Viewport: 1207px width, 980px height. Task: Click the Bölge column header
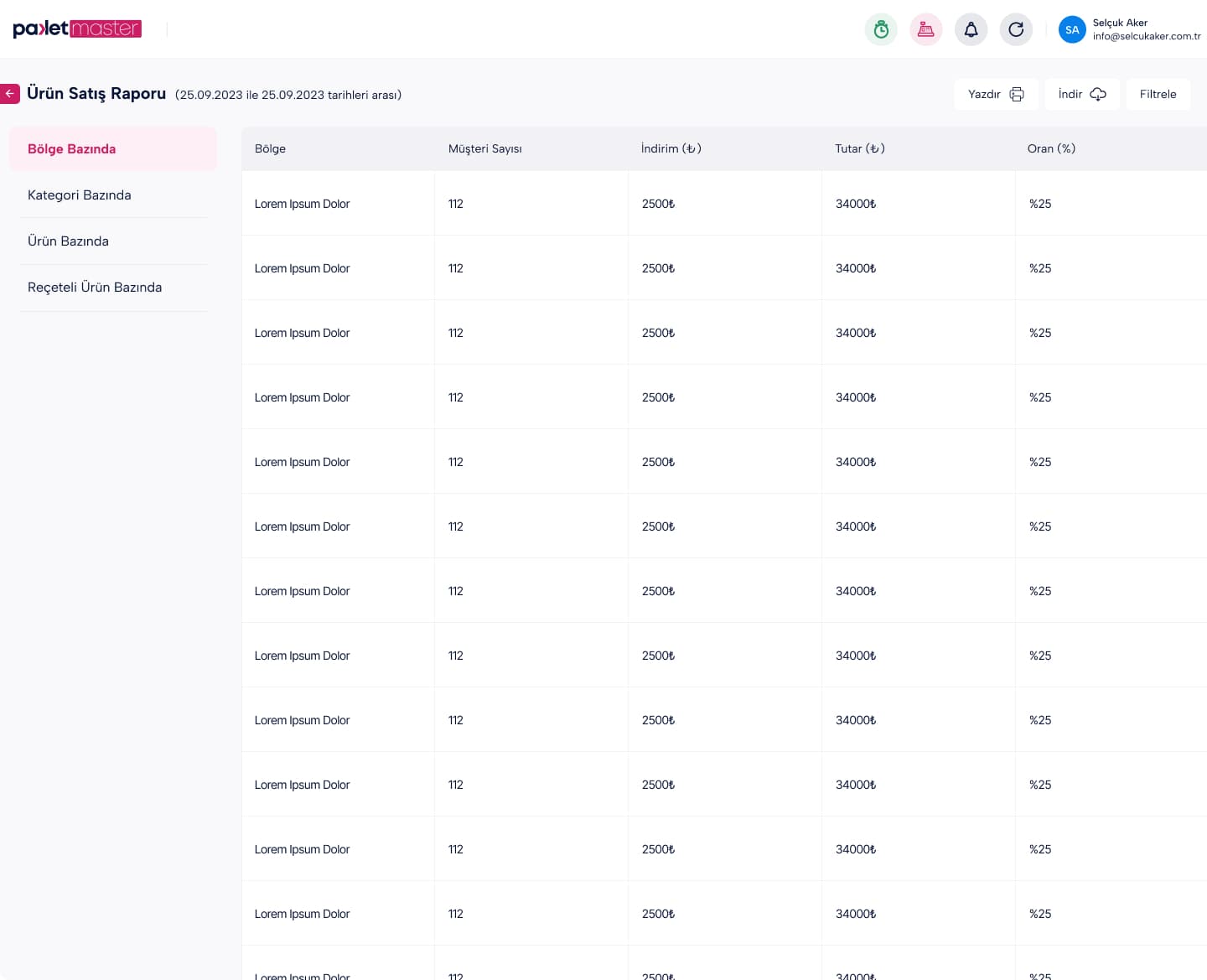pos(270,148)
